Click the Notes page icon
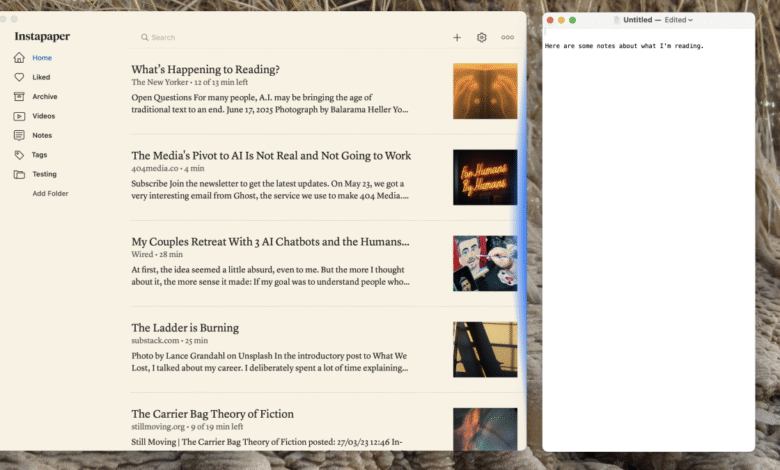Screen dimensions: 780x470 tap(19, 135)
